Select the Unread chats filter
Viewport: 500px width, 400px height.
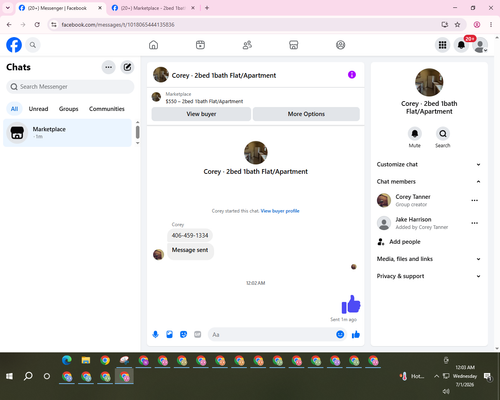38,109
